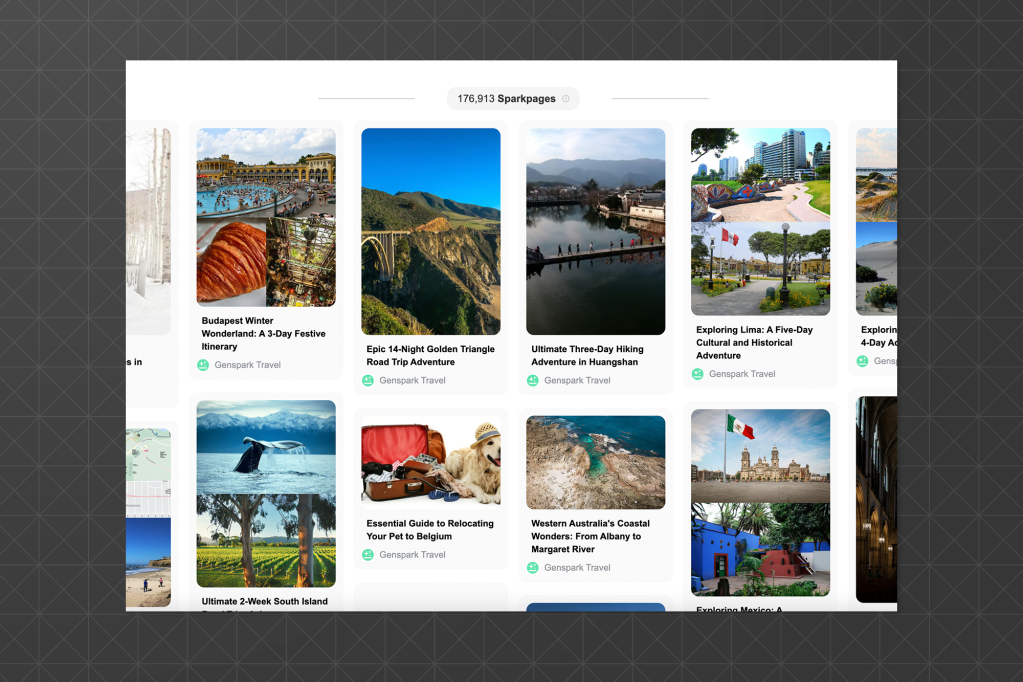Open the Ultimate 2-Week South Island title
Viewport: 1023px width, 682px height.
[x=265, y=602]
